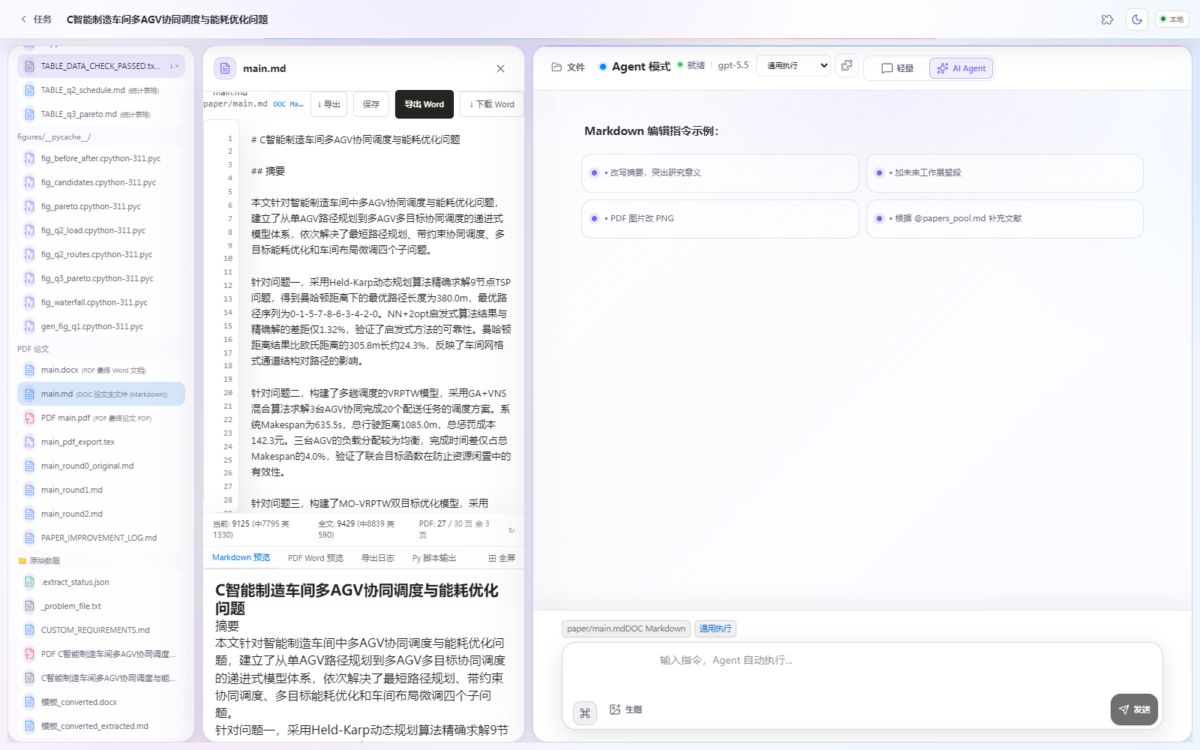
Task: Switch to 轻量 chat mode
Action: tap(896, 68)
